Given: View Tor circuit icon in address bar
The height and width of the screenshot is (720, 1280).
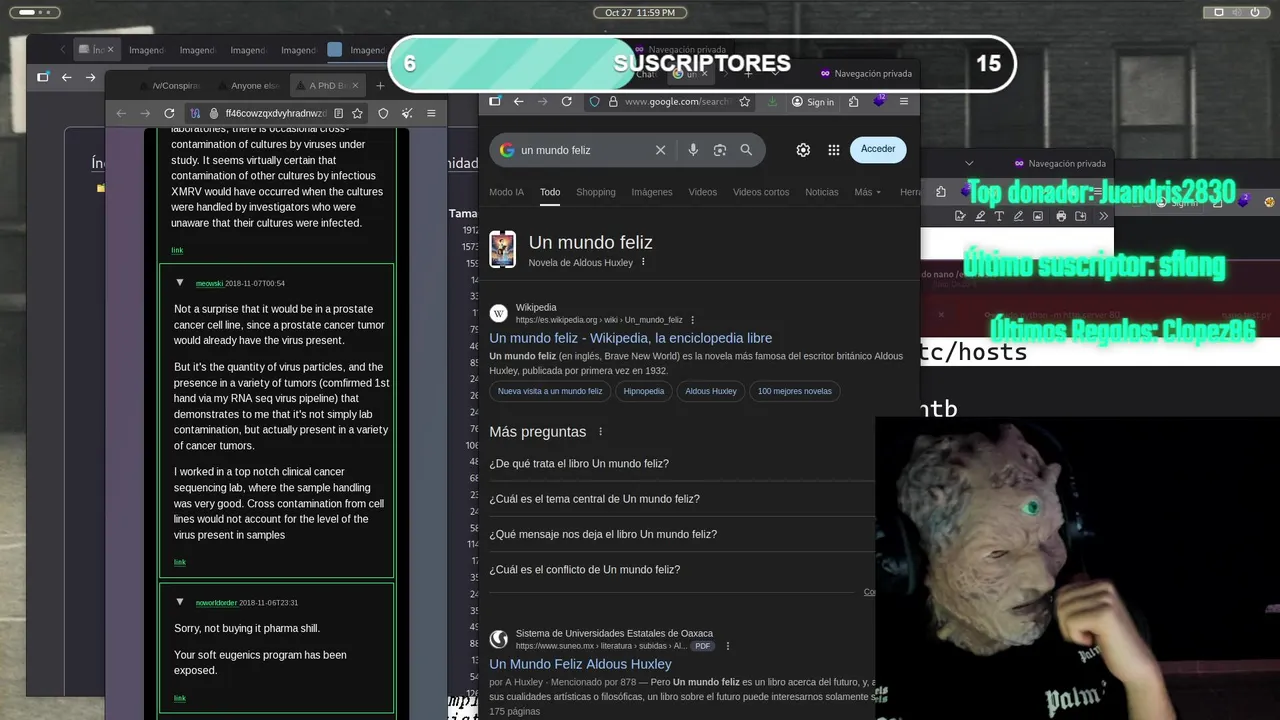Looking at the screenshot, I should pos(195,113).
